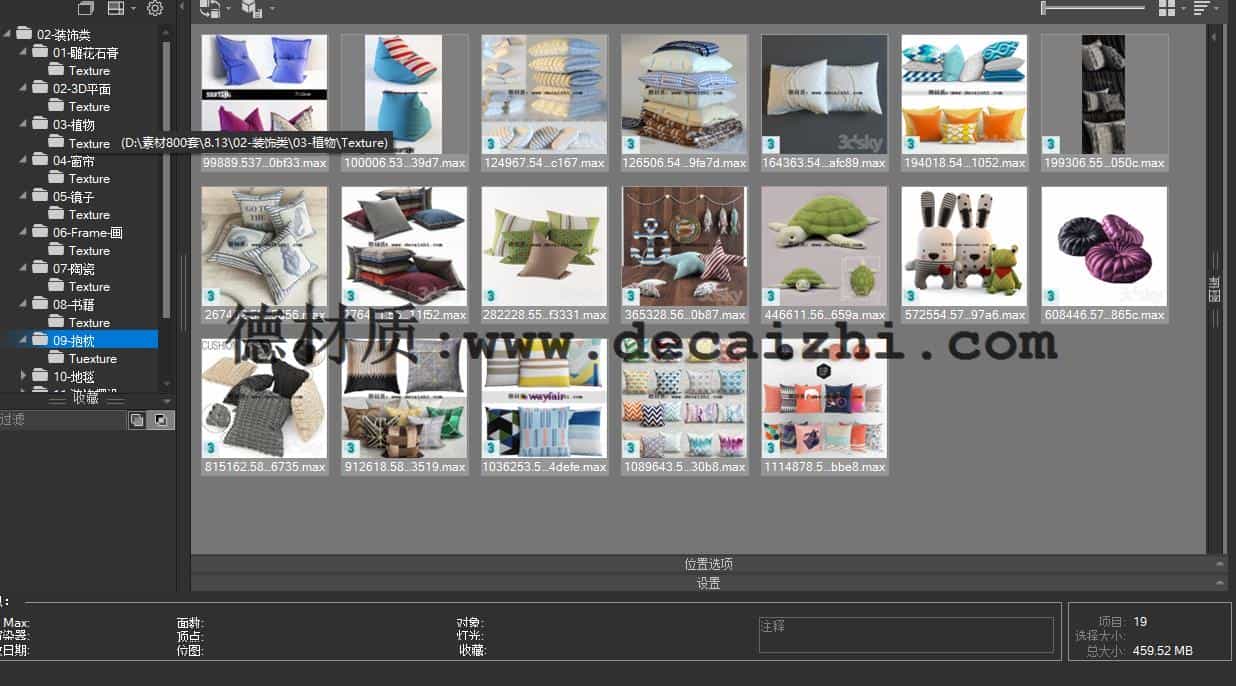The width and height of the screenshot is (1236, 686).
Task: Click the 设置 bar below the thumbnails
Action: (x=708, y=582)
